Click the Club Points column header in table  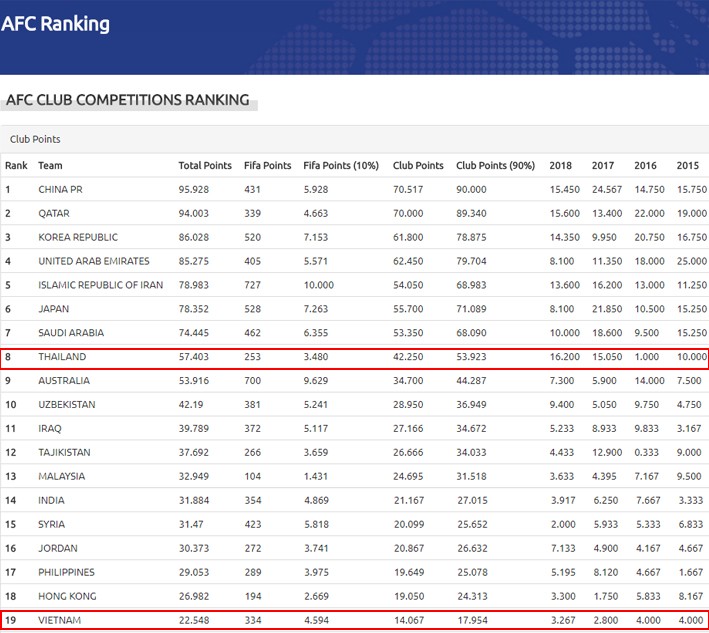418,165
